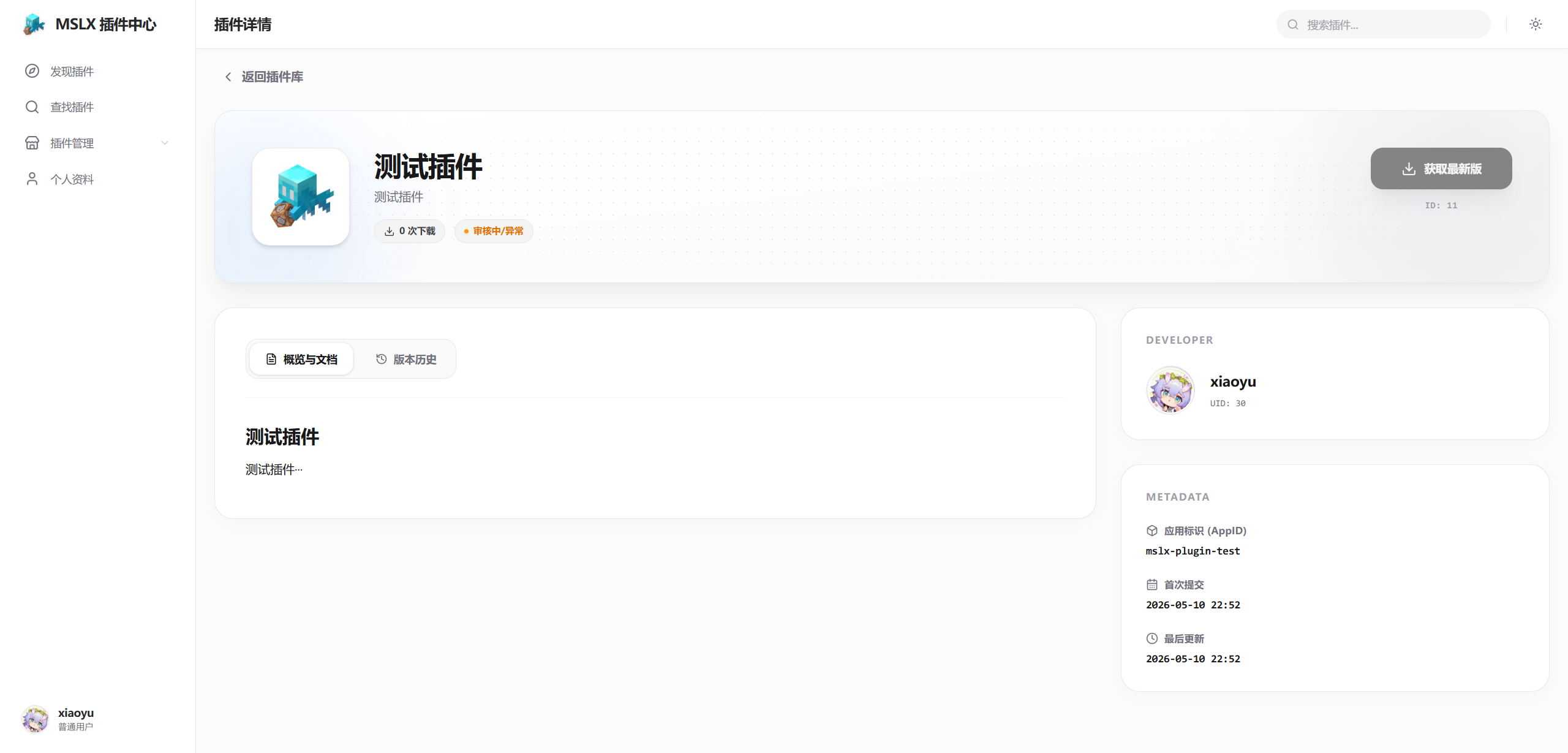Click the AppID value mslx-plugin-test
The width and height of the screenshot is (1568, 753).
point(1193,551)
